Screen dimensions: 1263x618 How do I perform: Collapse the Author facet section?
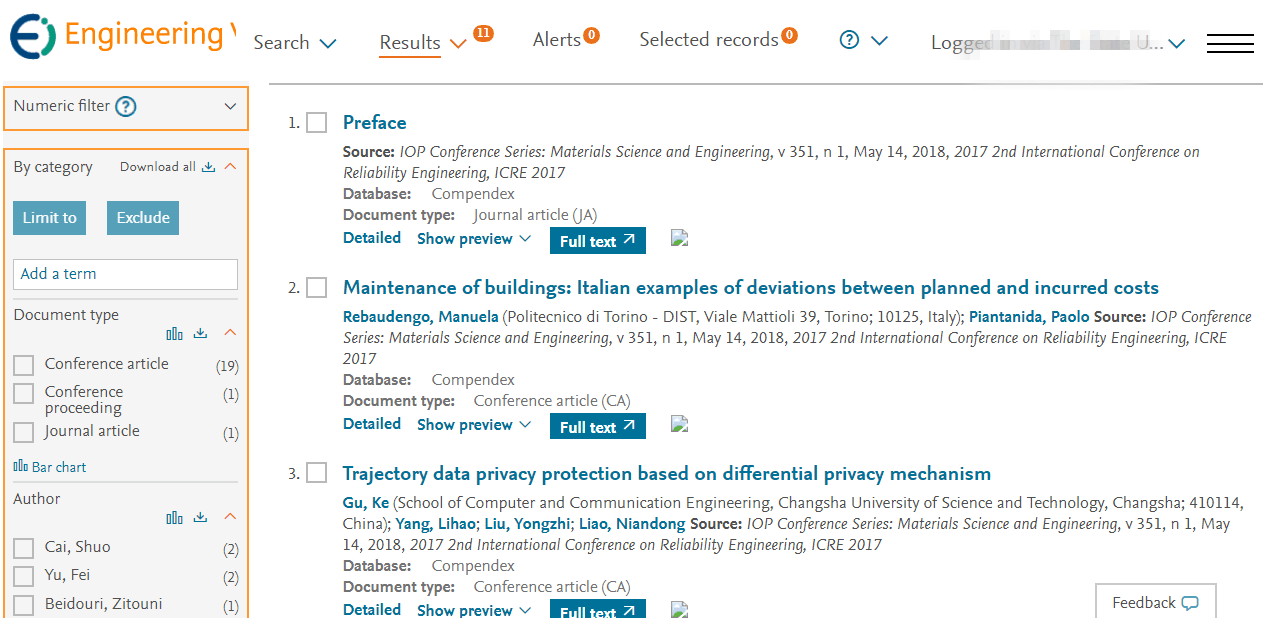tap(230, 517)
